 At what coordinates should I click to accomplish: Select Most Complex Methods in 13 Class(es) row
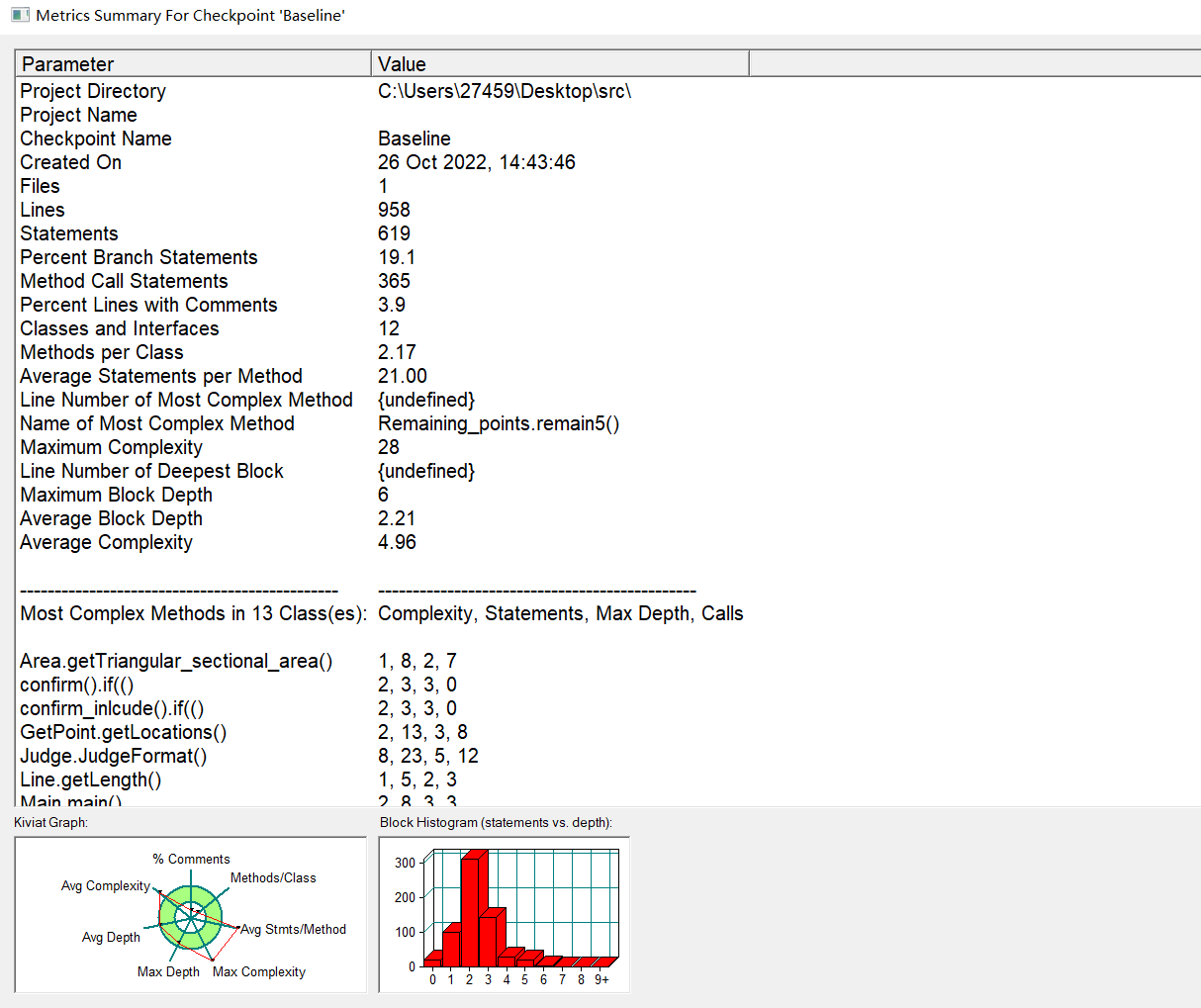(193, 613)
